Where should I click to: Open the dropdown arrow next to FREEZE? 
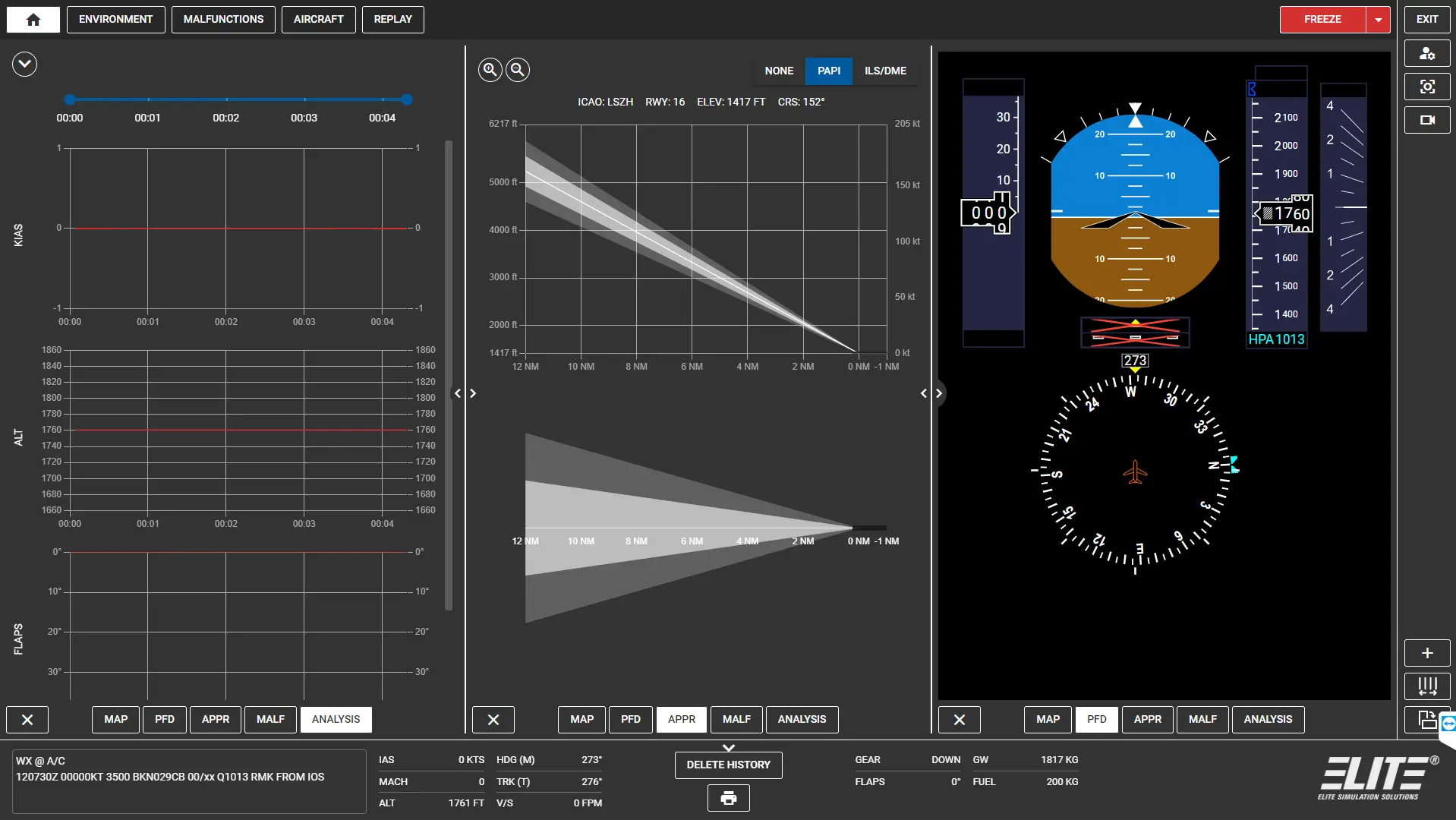[1378, 20]
